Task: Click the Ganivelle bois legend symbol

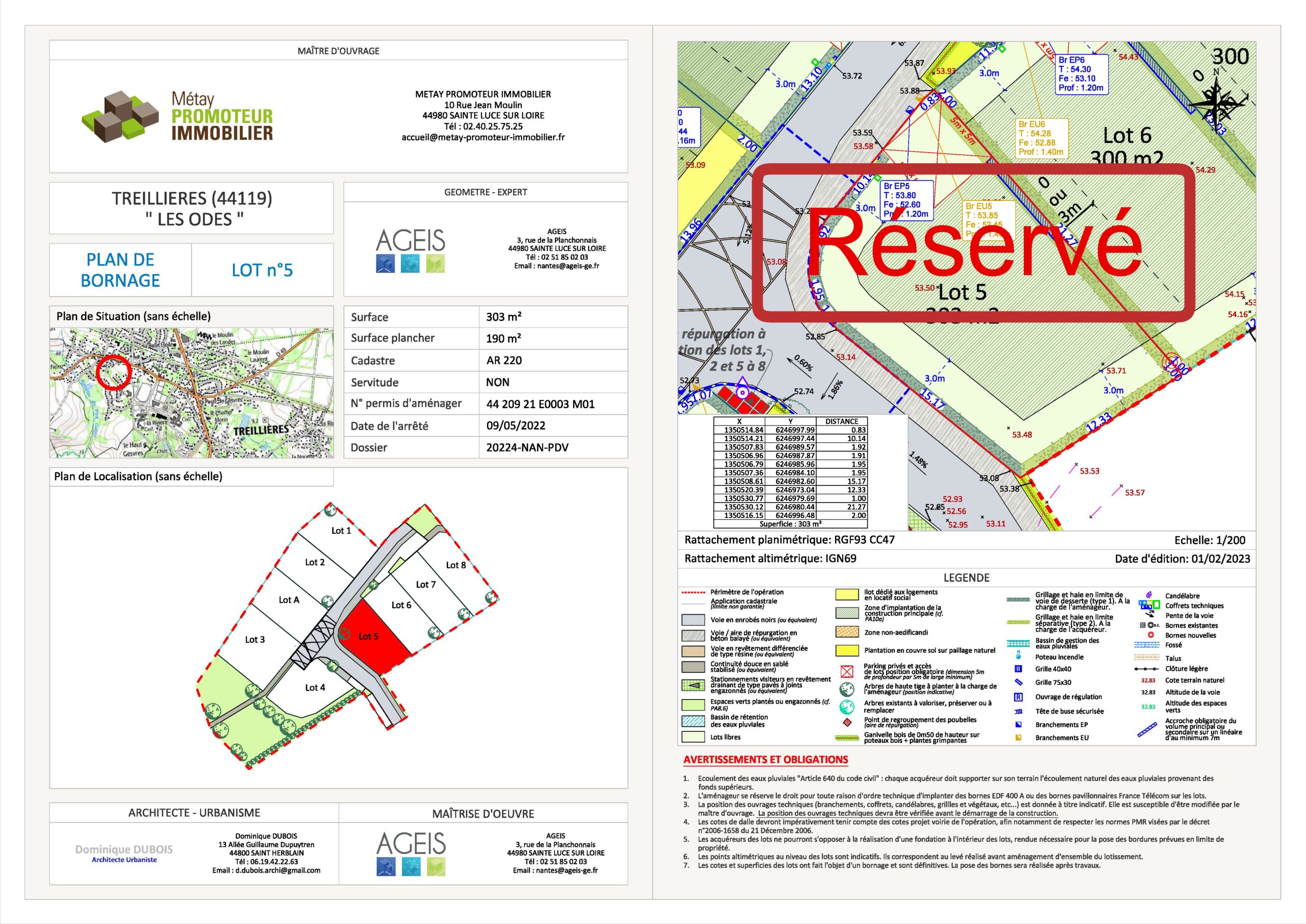Action: [x=846, y=738]
